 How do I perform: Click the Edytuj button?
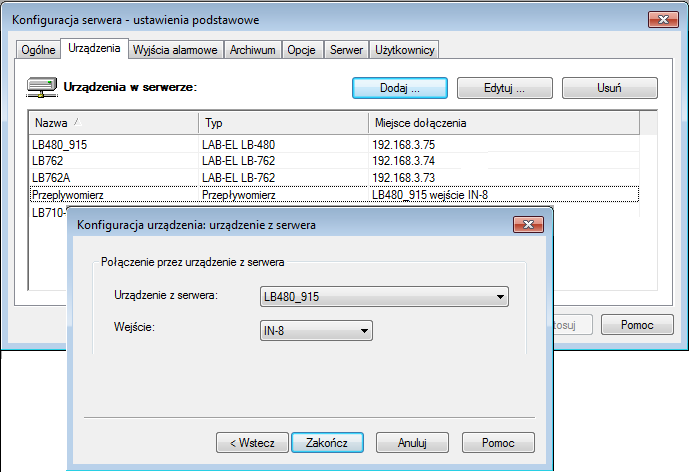tap(504, 88)
